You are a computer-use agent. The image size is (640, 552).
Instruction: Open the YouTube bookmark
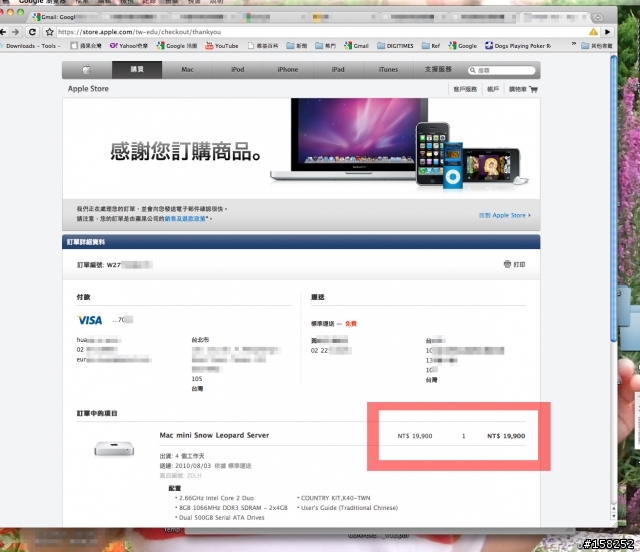tap(222, 46)
